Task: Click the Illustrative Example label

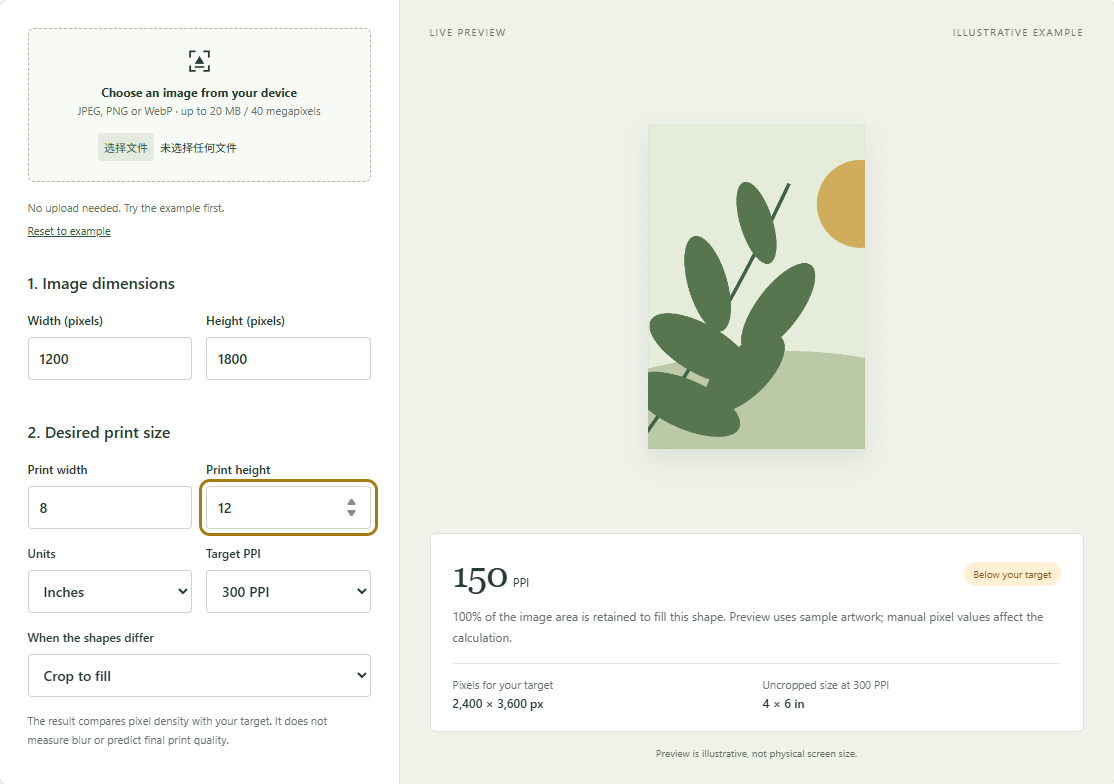Action: pos(1017,33)
